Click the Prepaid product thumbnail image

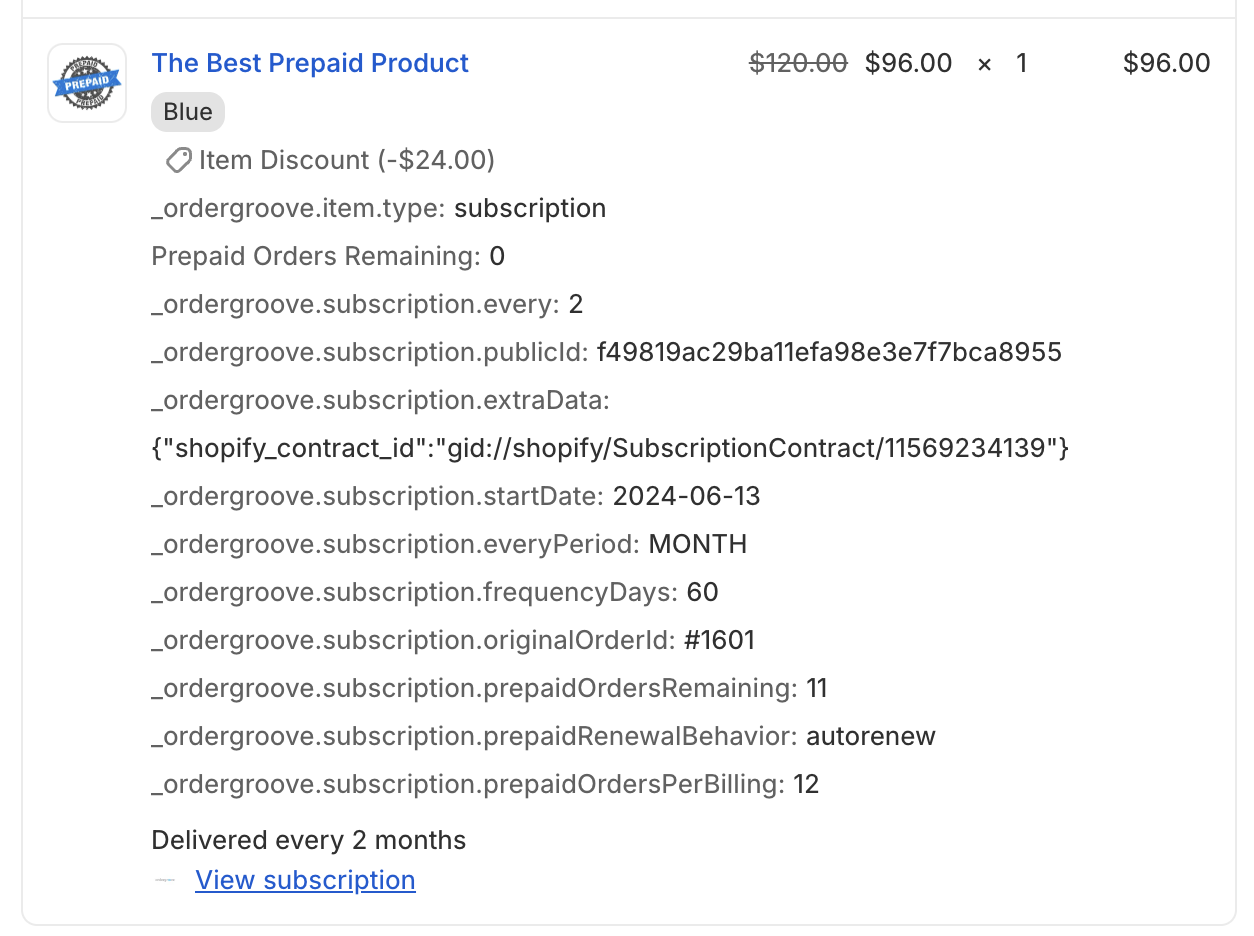[x=87, y=83]
